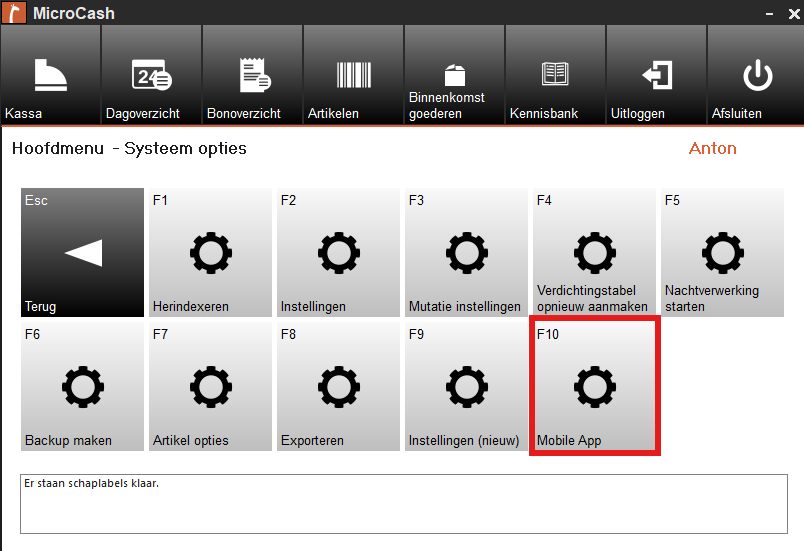The width and height of the screenshot is (804, 551).
Task: Minimize the MicroCash window
Action: click(x=769, y=14)
